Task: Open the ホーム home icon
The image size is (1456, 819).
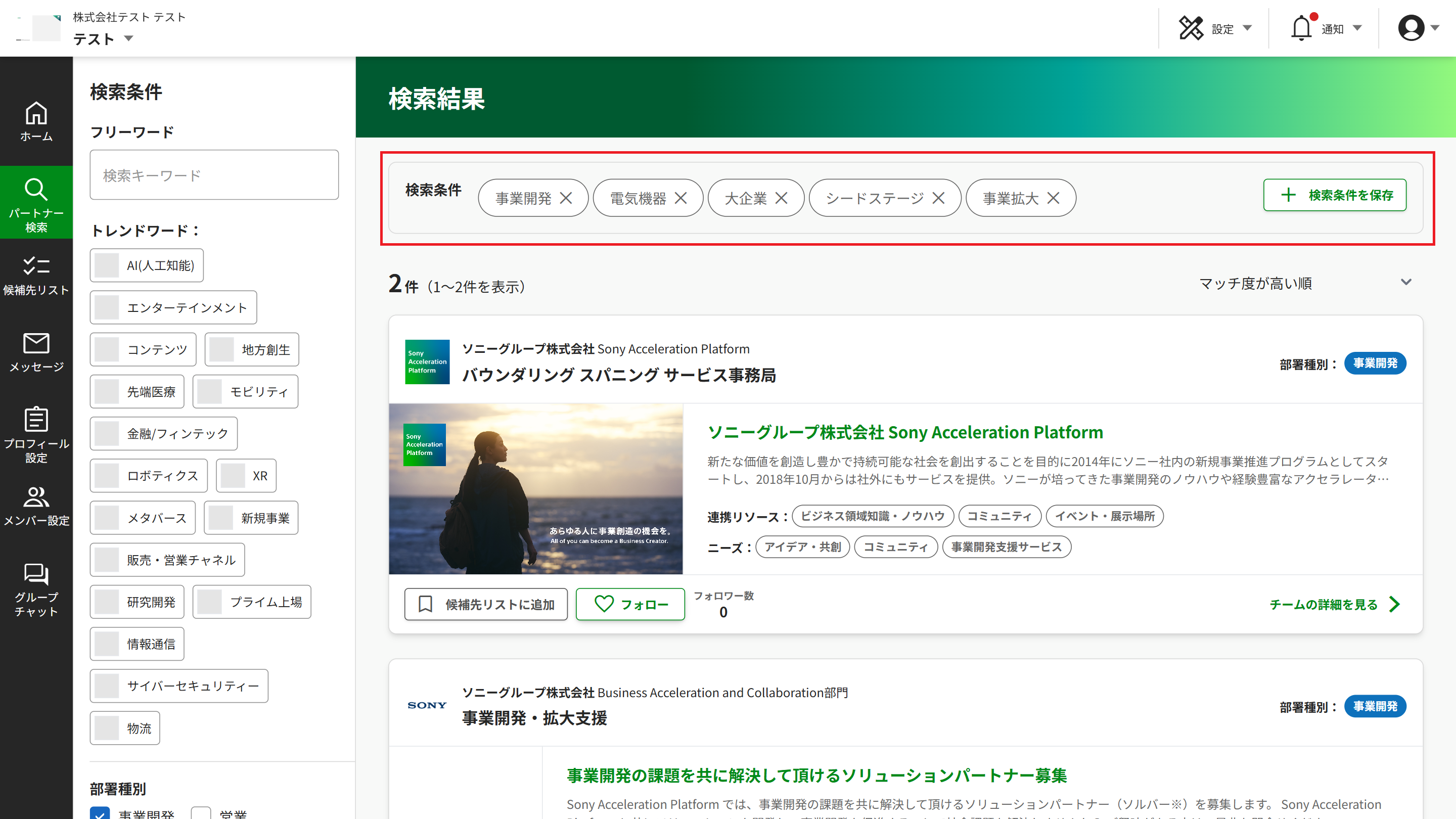Action: [x=36, y=113]
